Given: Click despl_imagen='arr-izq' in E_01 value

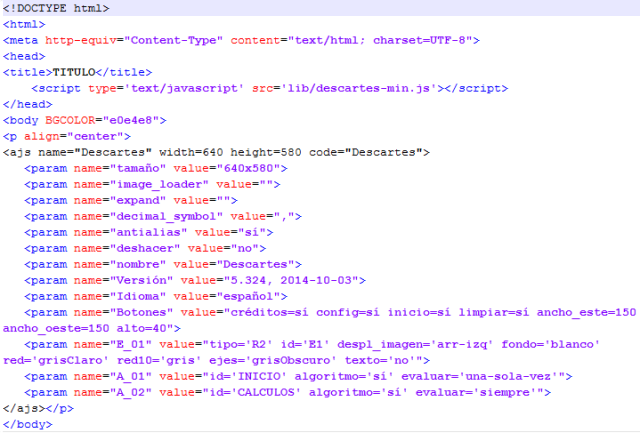Looking at the screenshot, I should click(x=415, y=344).
